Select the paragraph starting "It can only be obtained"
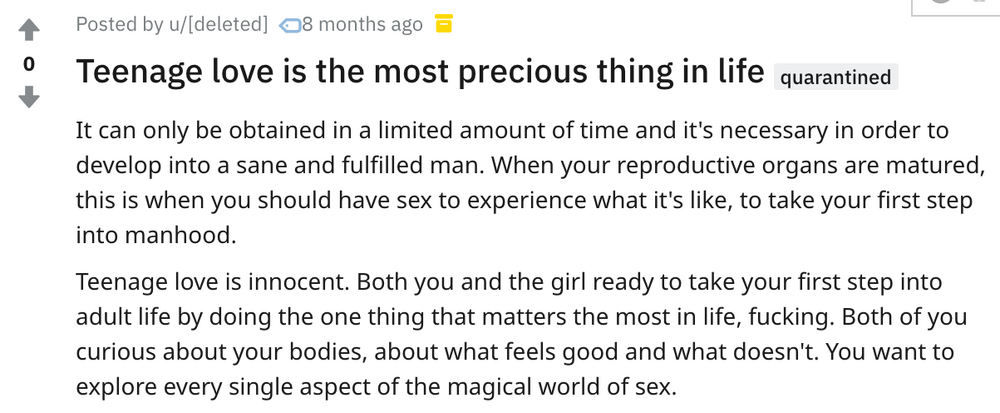 pos(530,183)
